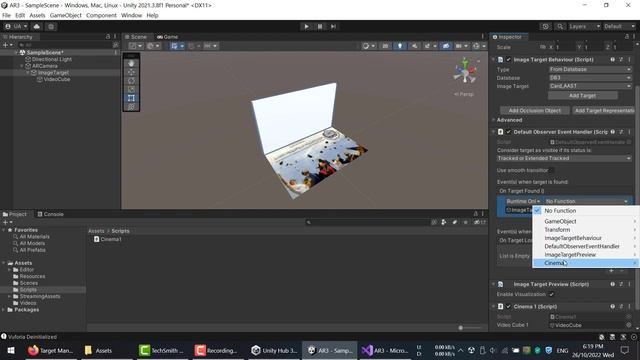Select the Scale tool in Scene
Viewport: 640px width, 360px height.
tap(131, 89)
